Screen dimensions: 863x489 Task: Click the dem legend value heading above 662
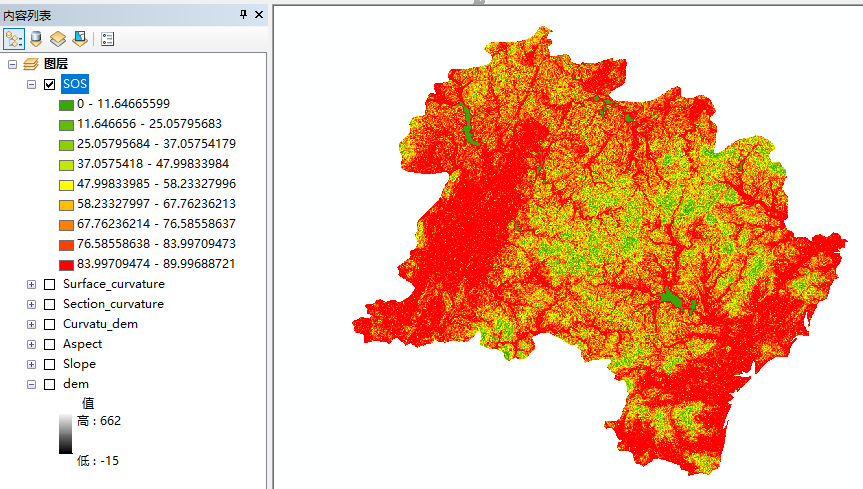coord(88,403)
